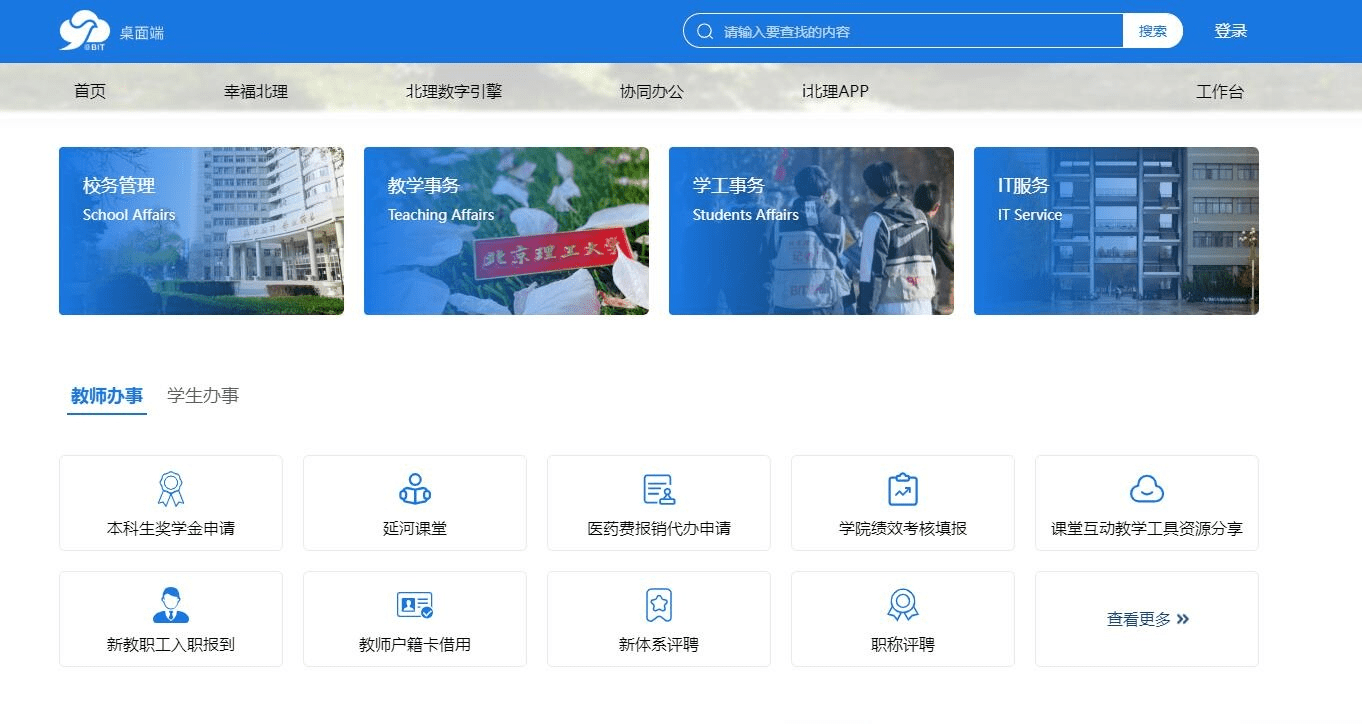Click the 新教职工入职报到 person icon
Viewport: 1362px width, 724px height.
coord(171,605)
